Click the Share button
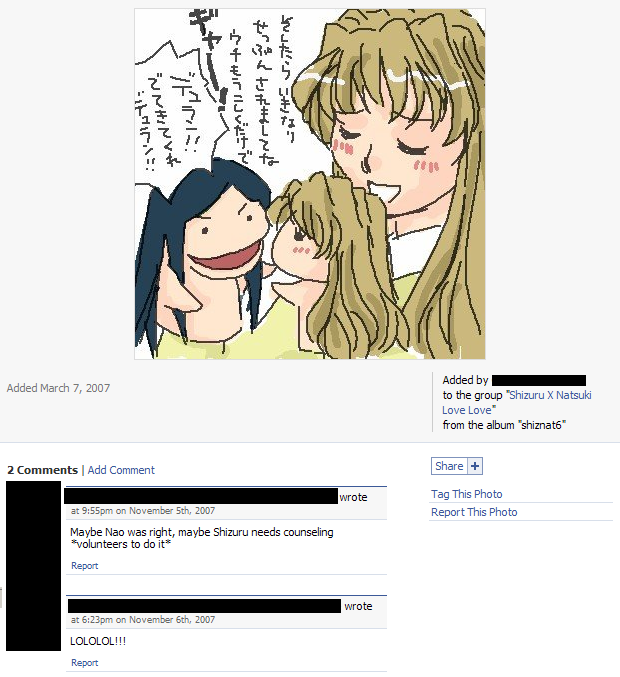Viewport: 620px width, 677px height. click(x=449, y=466)
